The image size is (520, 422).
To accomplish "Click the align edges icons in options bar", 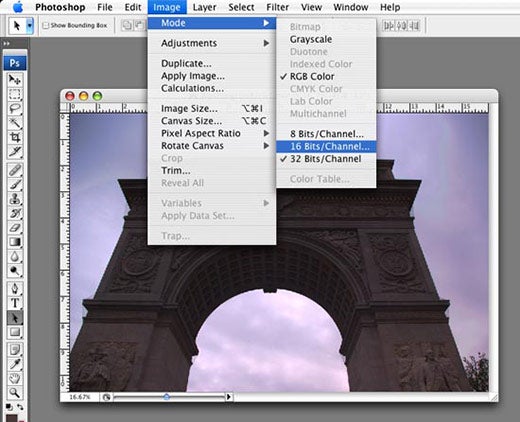I will (402, 26).
